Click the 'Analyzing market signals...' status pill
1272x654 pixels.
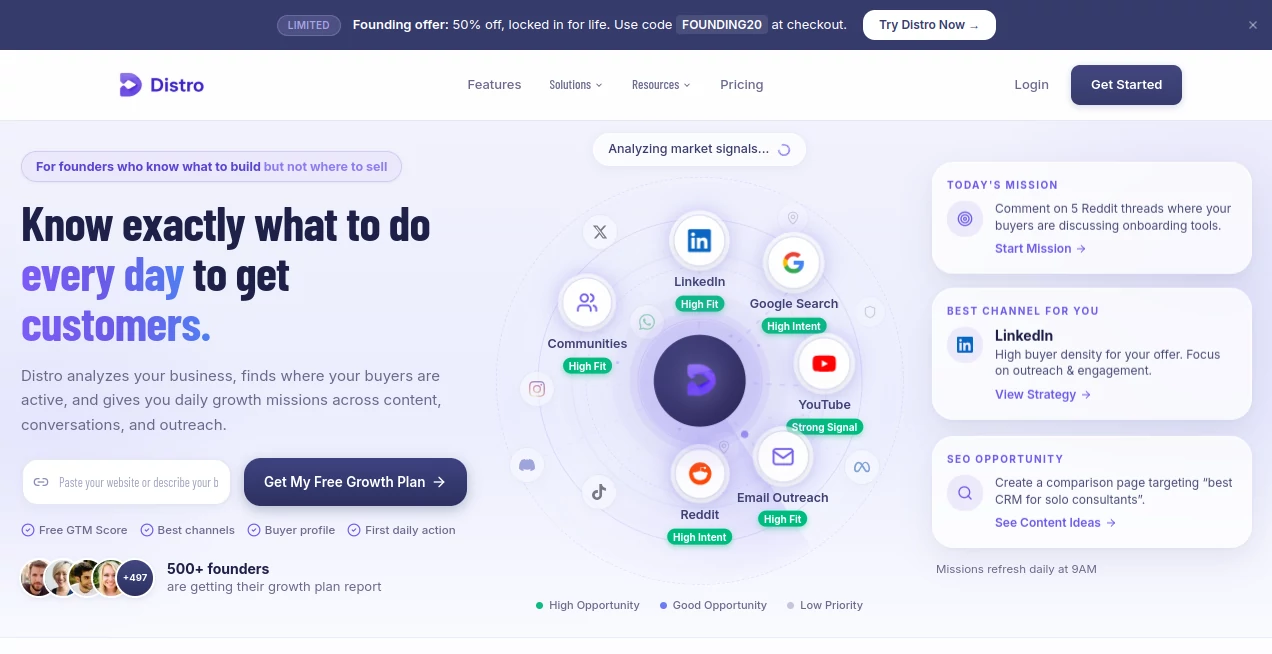pyautogui.click(x=699, y=149)
